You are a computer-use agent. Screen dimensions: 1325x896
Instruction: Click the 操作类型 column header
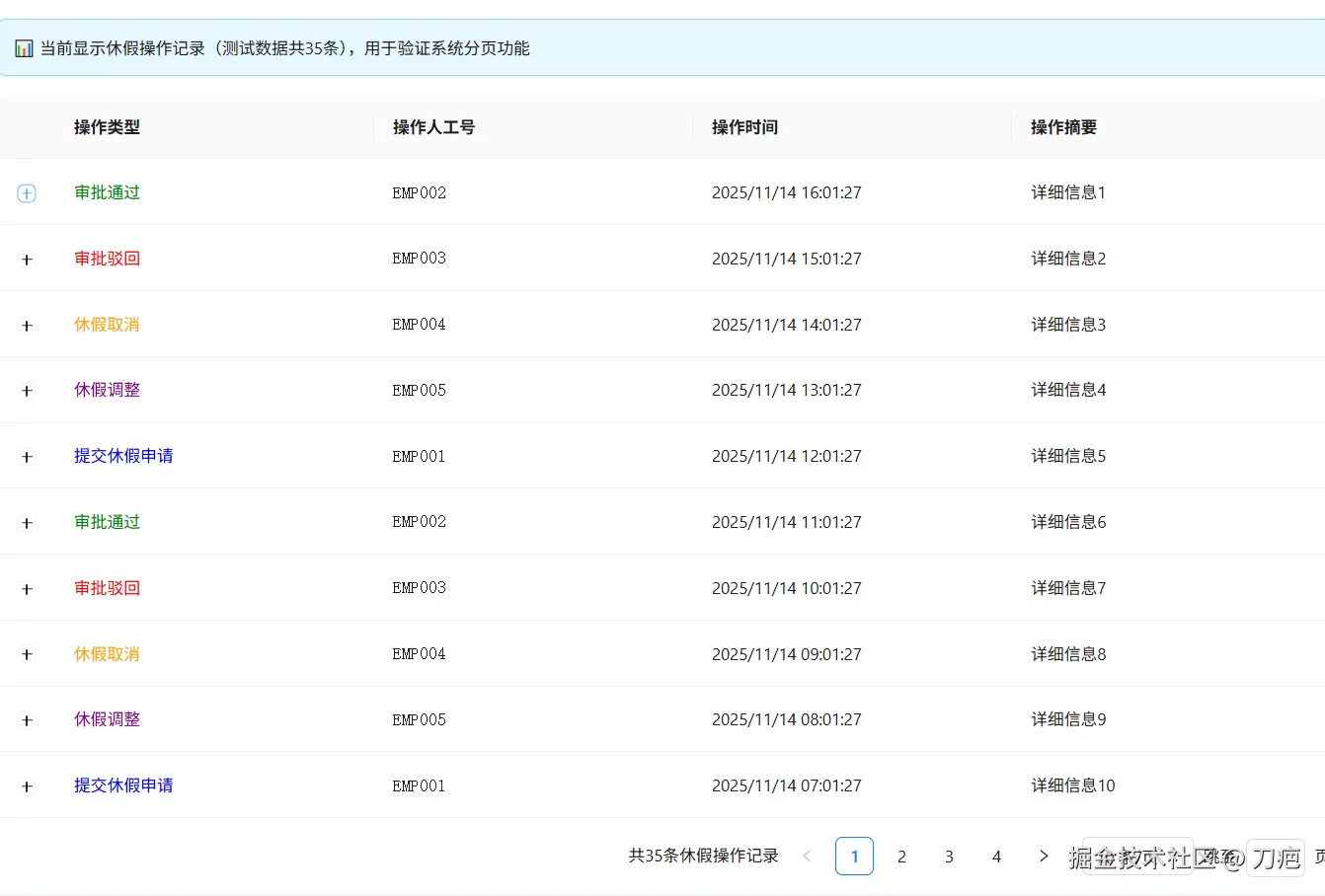pos(107,127)
